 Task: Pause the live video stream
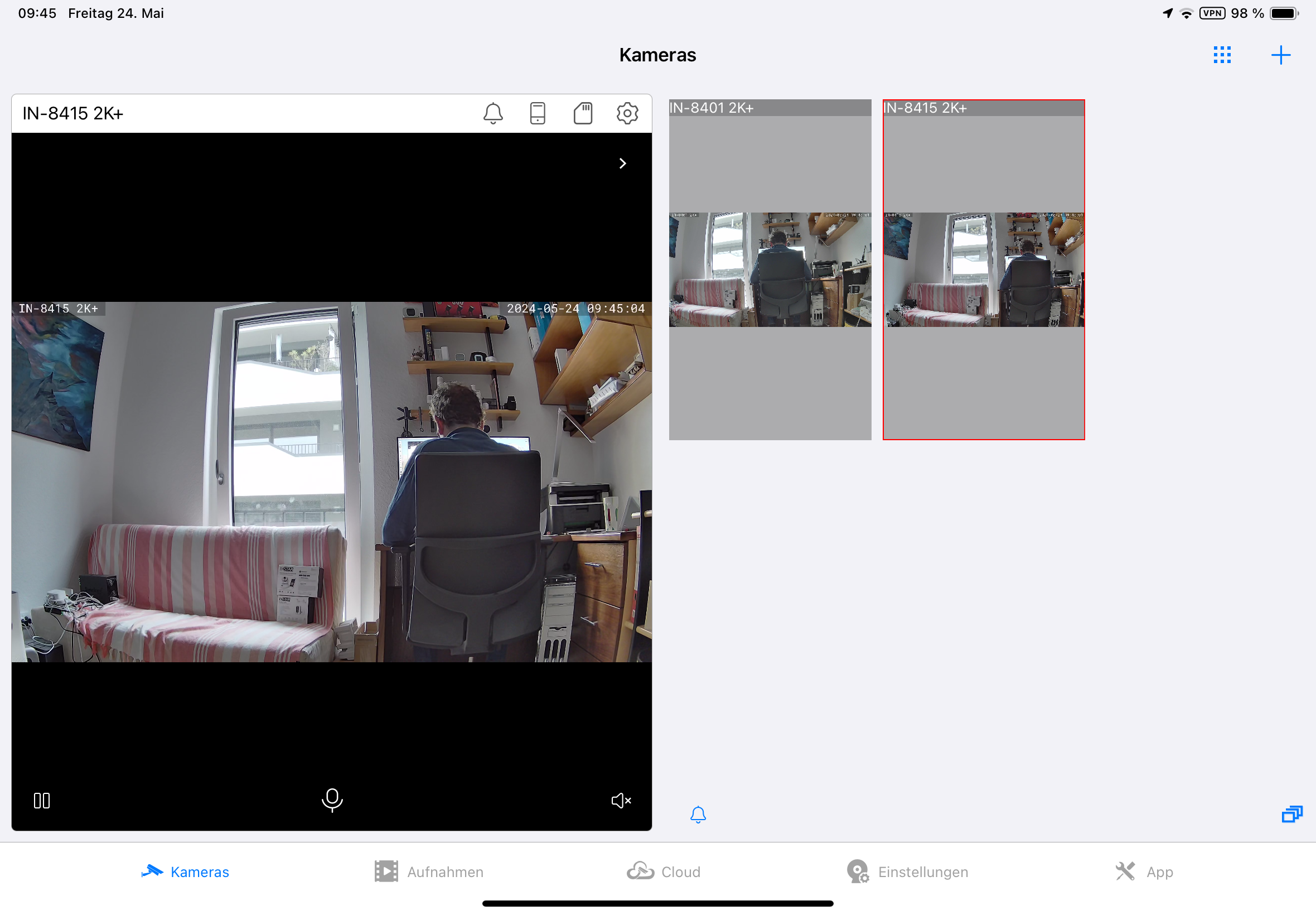tap(42, 800)
